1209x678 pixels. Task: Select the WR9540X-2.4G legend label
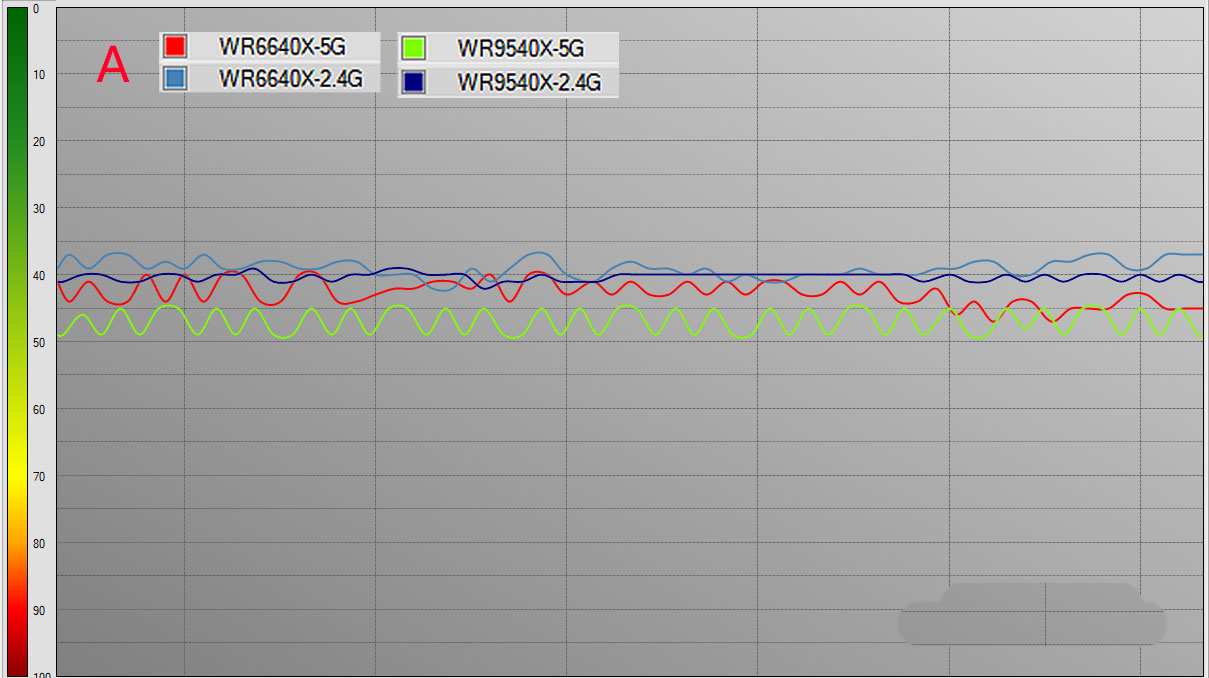click(x=529, y=82)
